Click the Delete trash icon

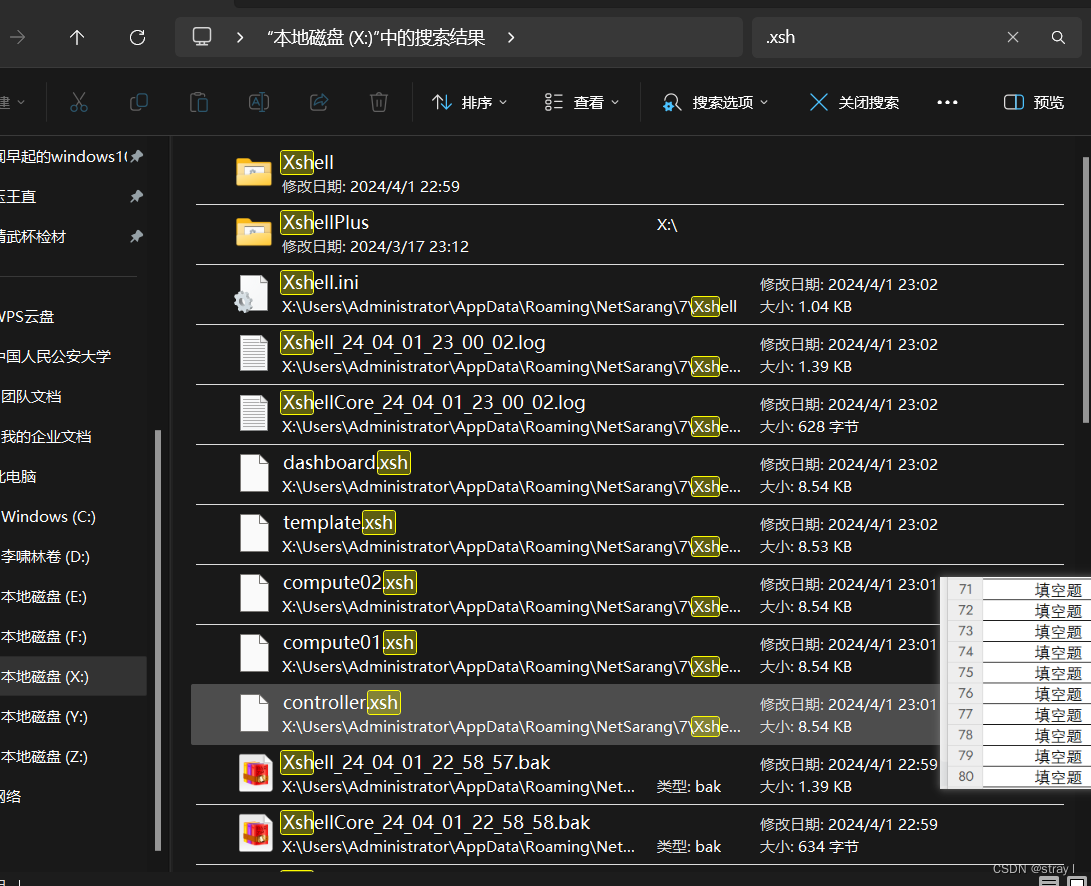379,102
